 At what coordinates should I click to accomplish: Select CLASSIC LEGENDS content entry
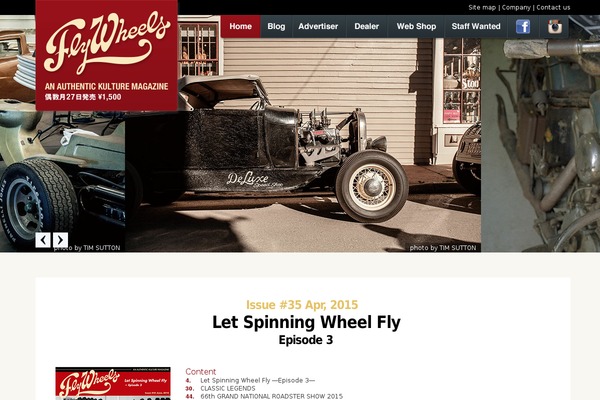[x=228, y=388]
